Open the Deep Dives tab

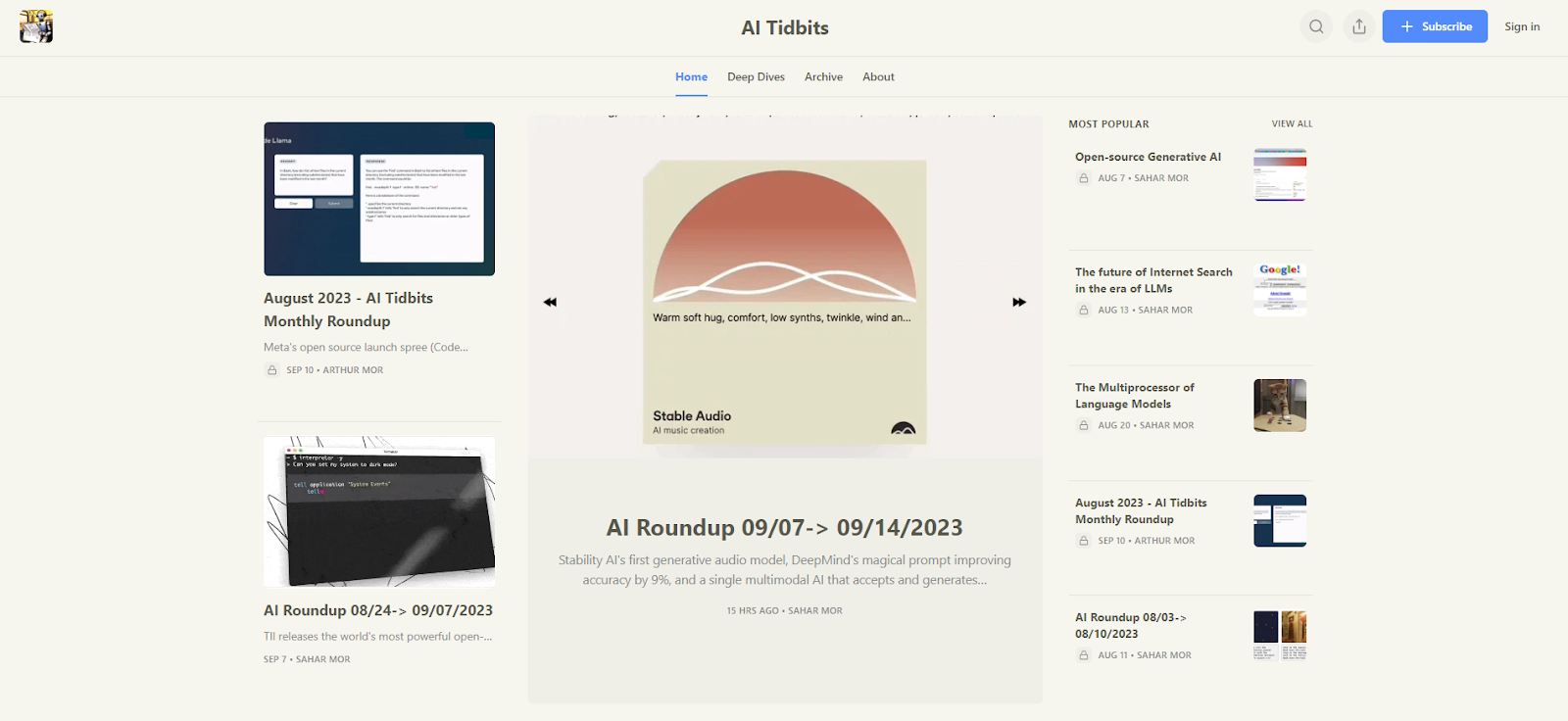pos(756,76)
